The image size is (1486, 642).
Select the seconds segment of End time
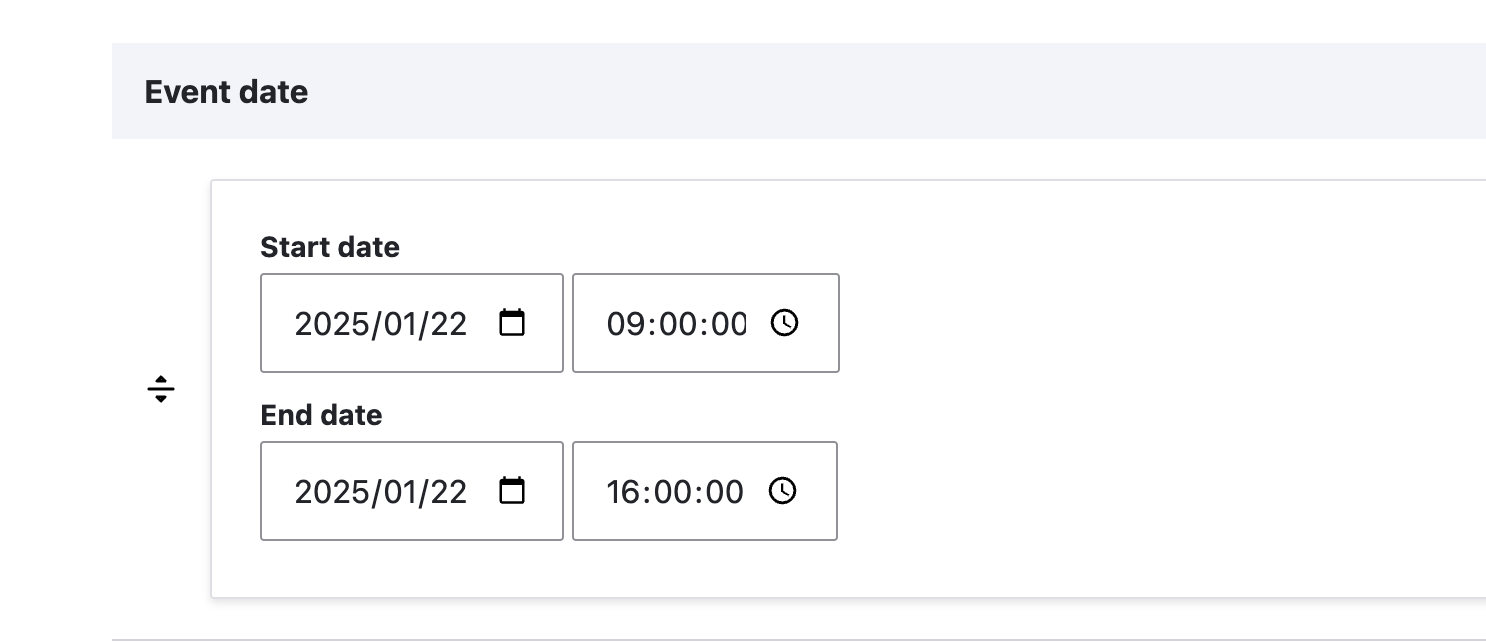tap(725, 492)
